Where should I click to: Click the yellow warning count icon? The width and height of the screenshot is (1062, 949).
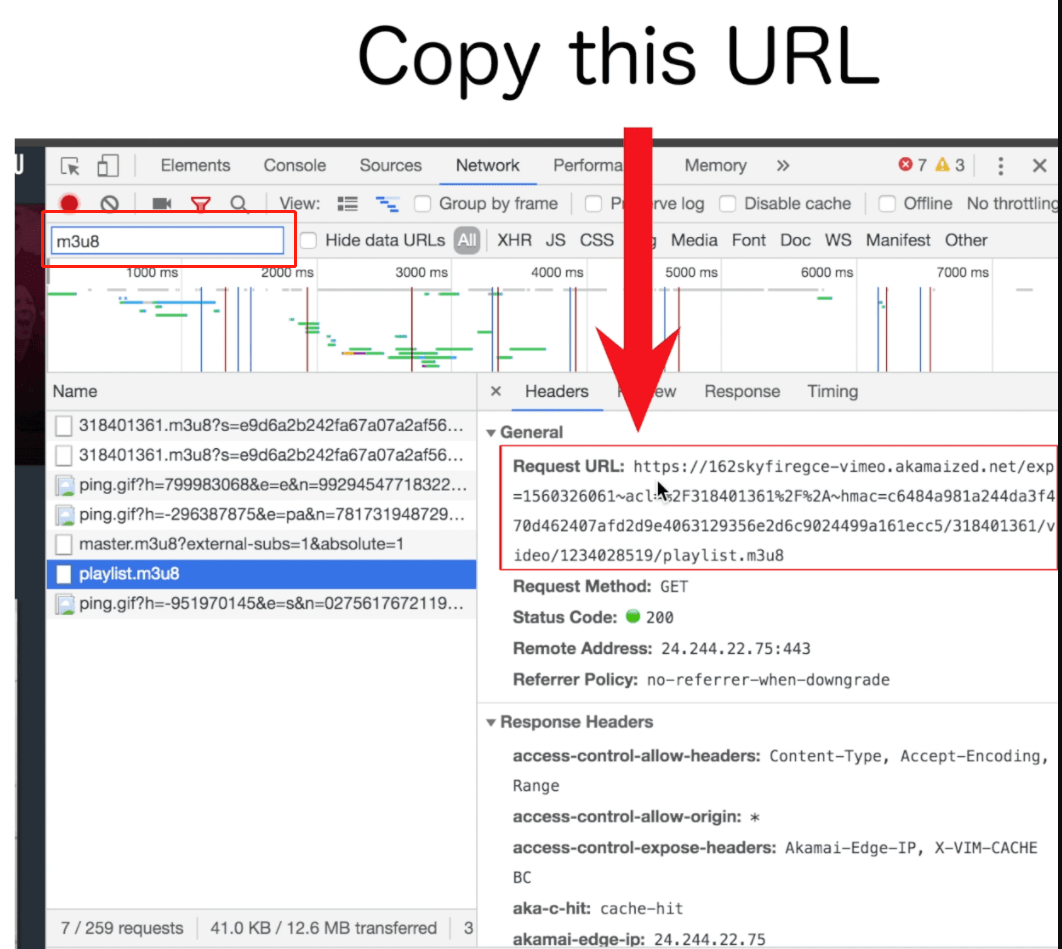(x=942, y=165)
